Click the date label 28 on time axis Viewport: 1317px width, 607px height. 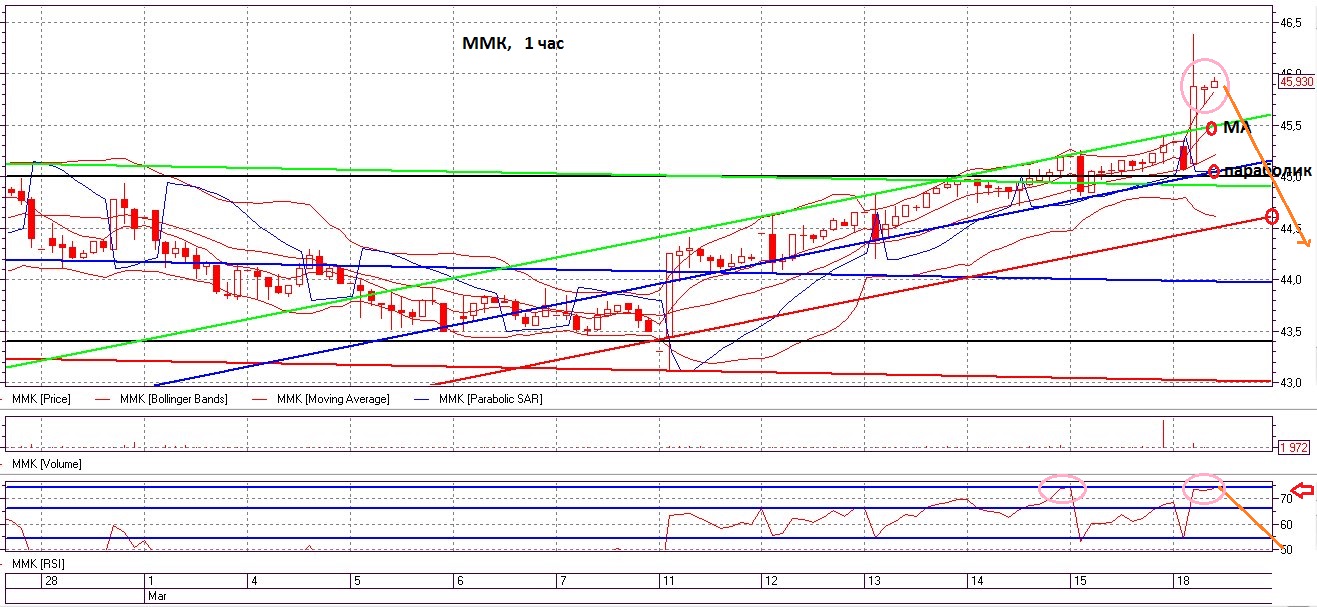point(49,581)
